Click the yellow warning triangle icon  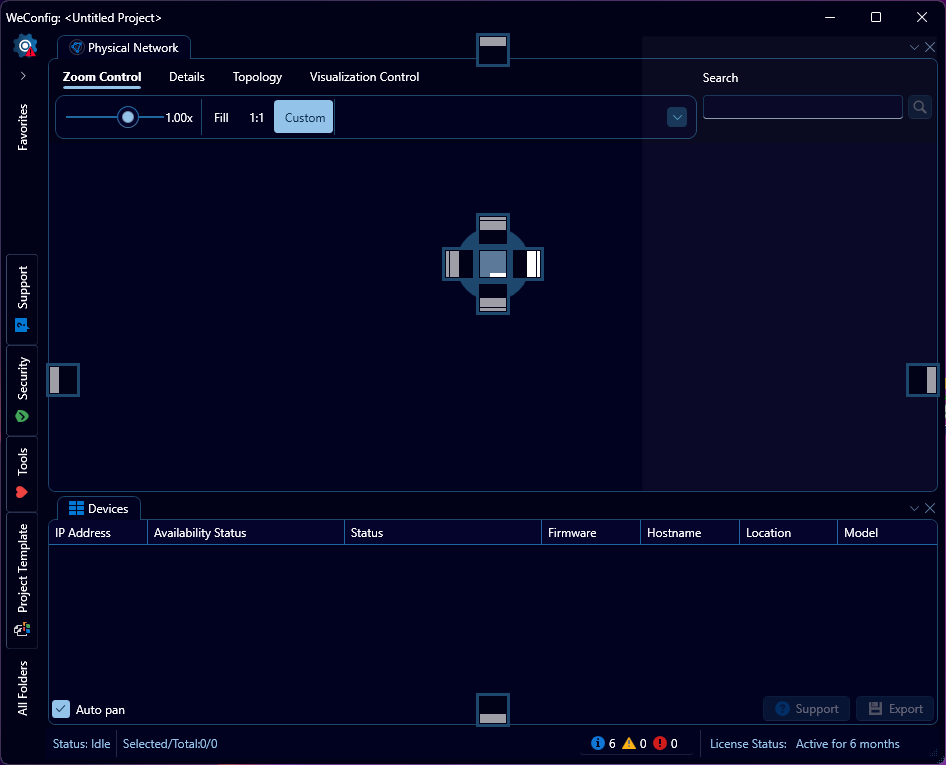[x=629, y=743]
